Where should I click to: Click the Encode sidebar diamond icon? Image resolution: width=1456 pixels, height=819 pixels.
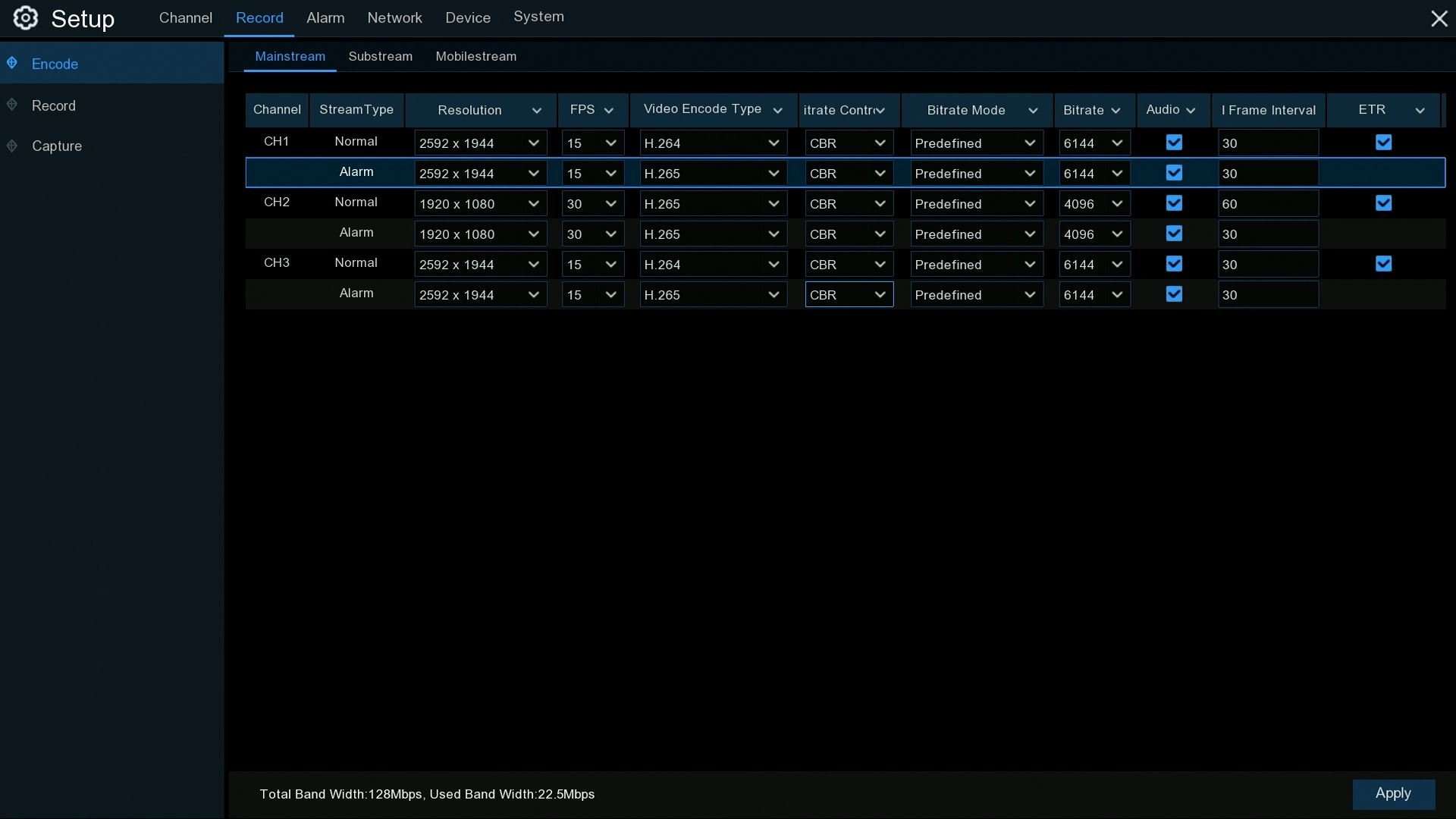point(12,63)
